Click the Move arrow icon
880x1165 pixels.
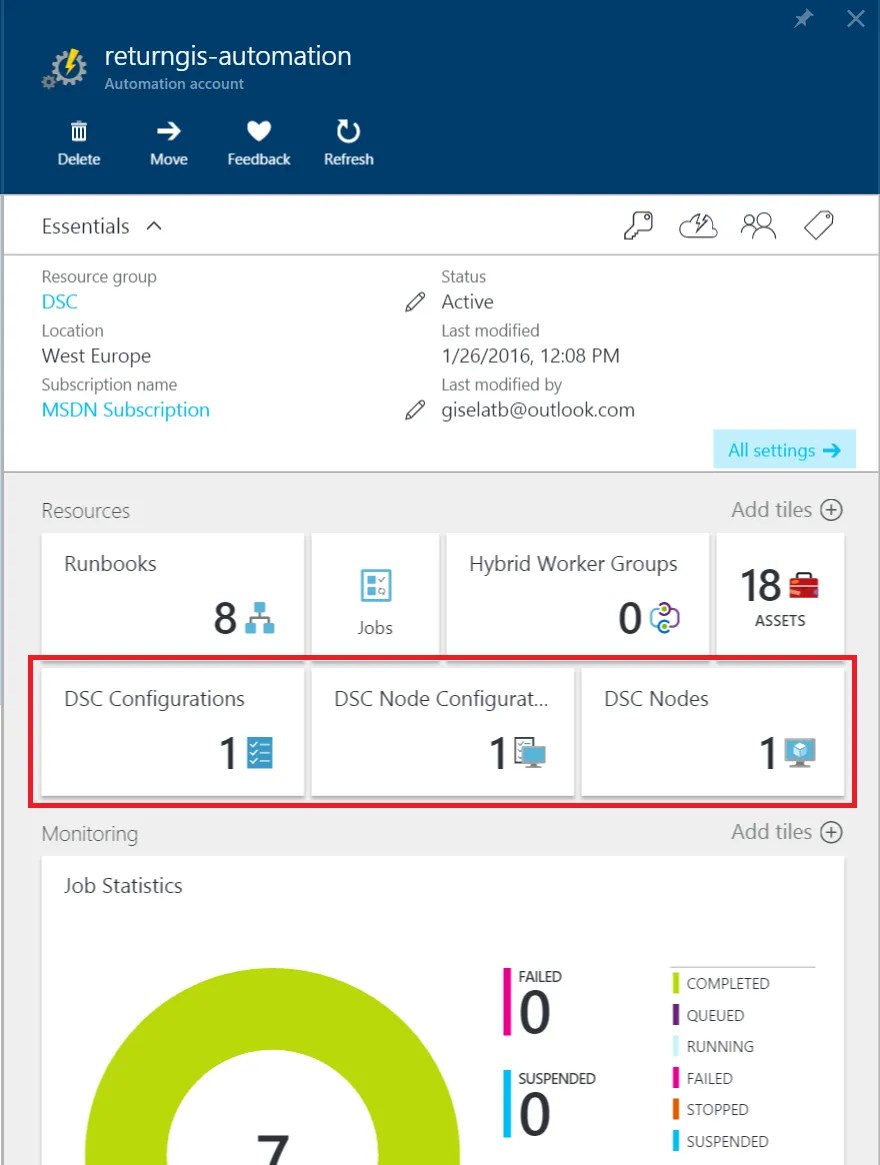[x=169, y=132]
